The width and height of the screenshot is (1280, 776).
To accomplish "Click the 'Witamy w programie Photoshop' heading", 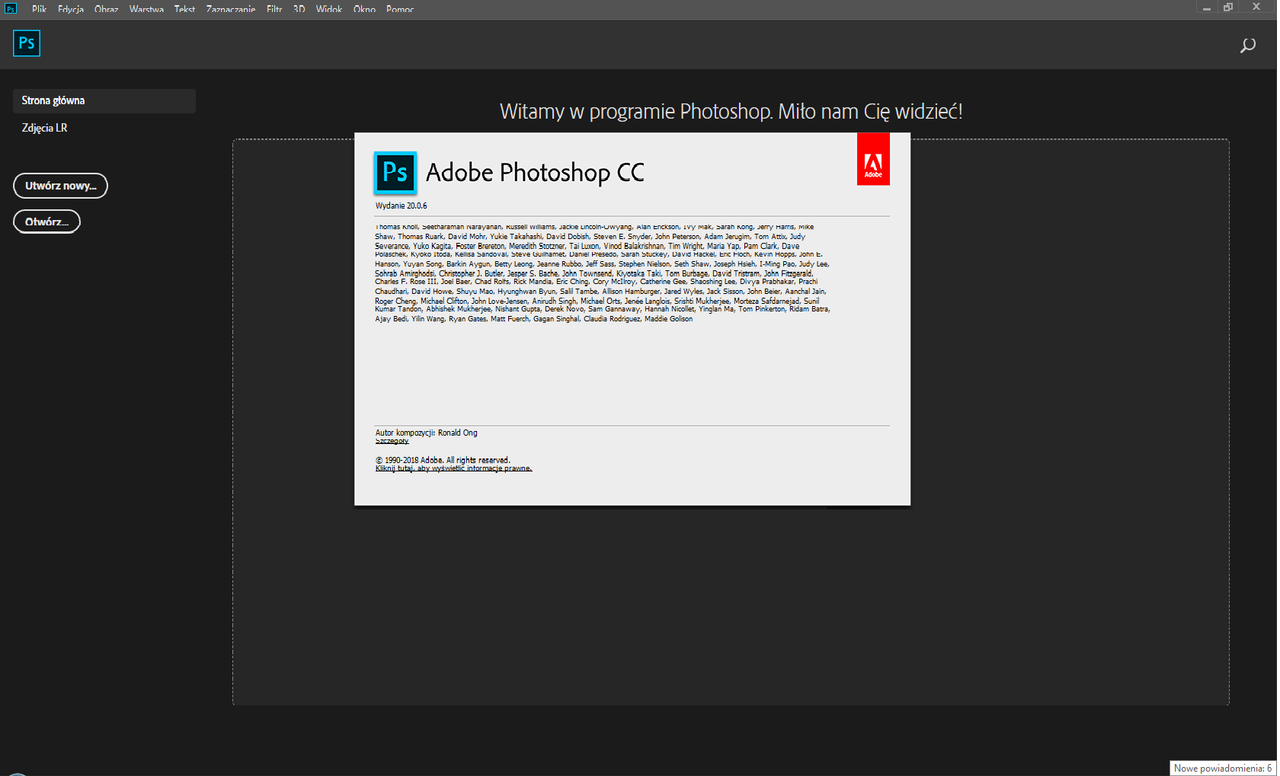I will [x=731, y=111].
